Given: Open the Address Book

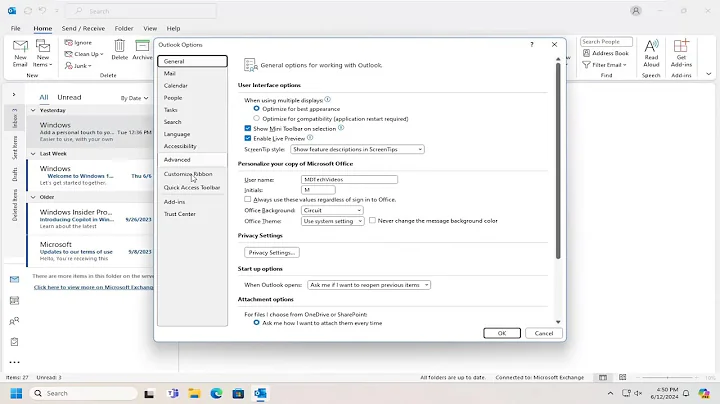Looking at the screenshot, I should coord(605,53).
